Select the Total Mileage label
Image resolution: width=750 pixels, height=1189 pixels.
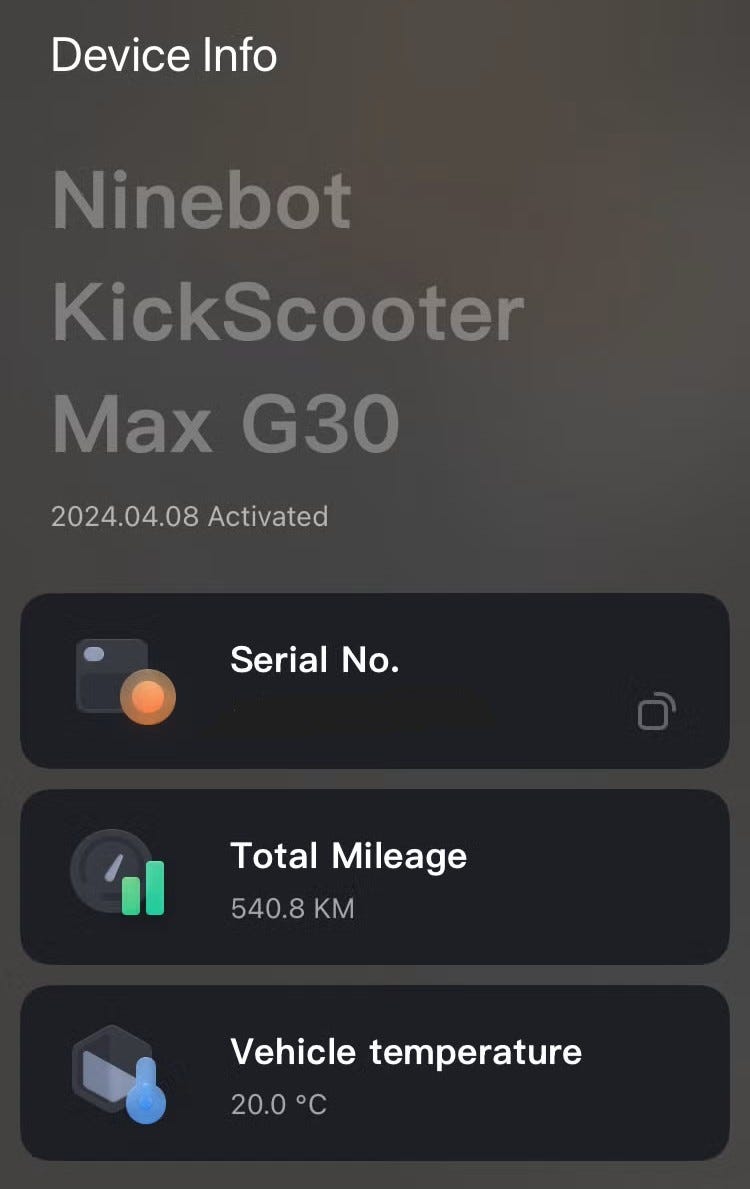pyautogui.click(x=348, y=855)
